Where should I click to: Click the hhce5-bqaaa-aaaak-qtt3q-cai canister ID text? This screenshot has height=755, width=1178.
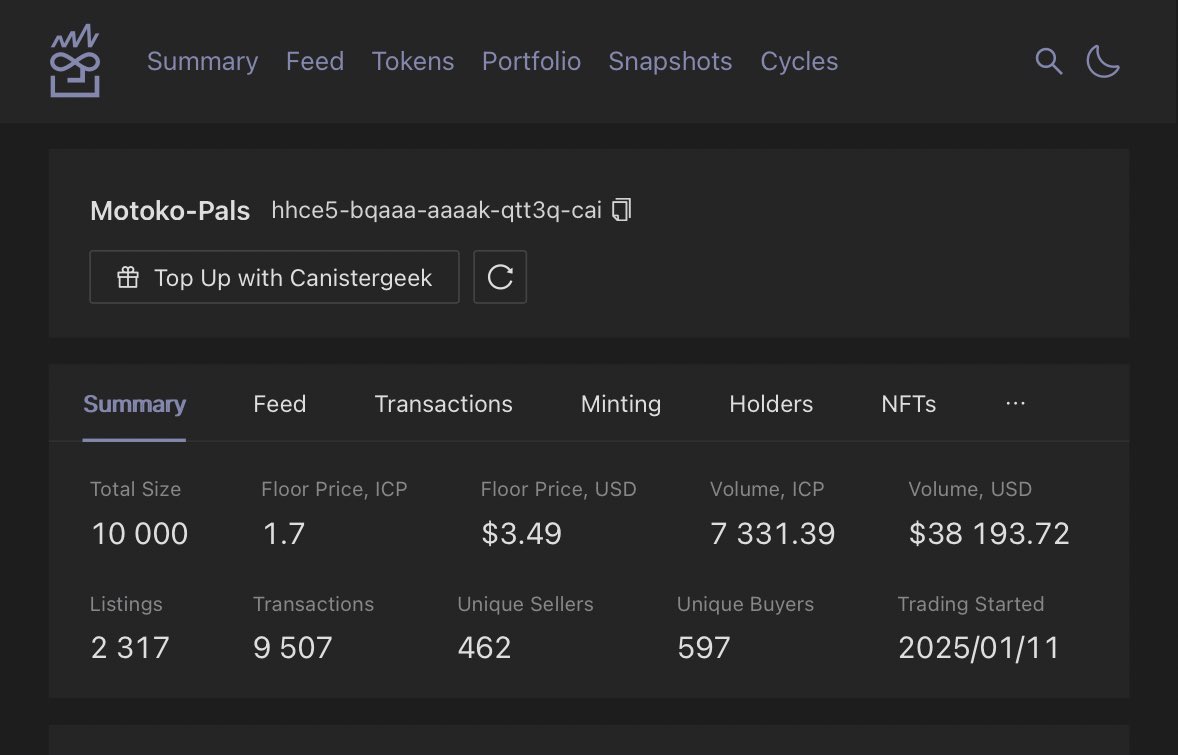tap(436, 210)
